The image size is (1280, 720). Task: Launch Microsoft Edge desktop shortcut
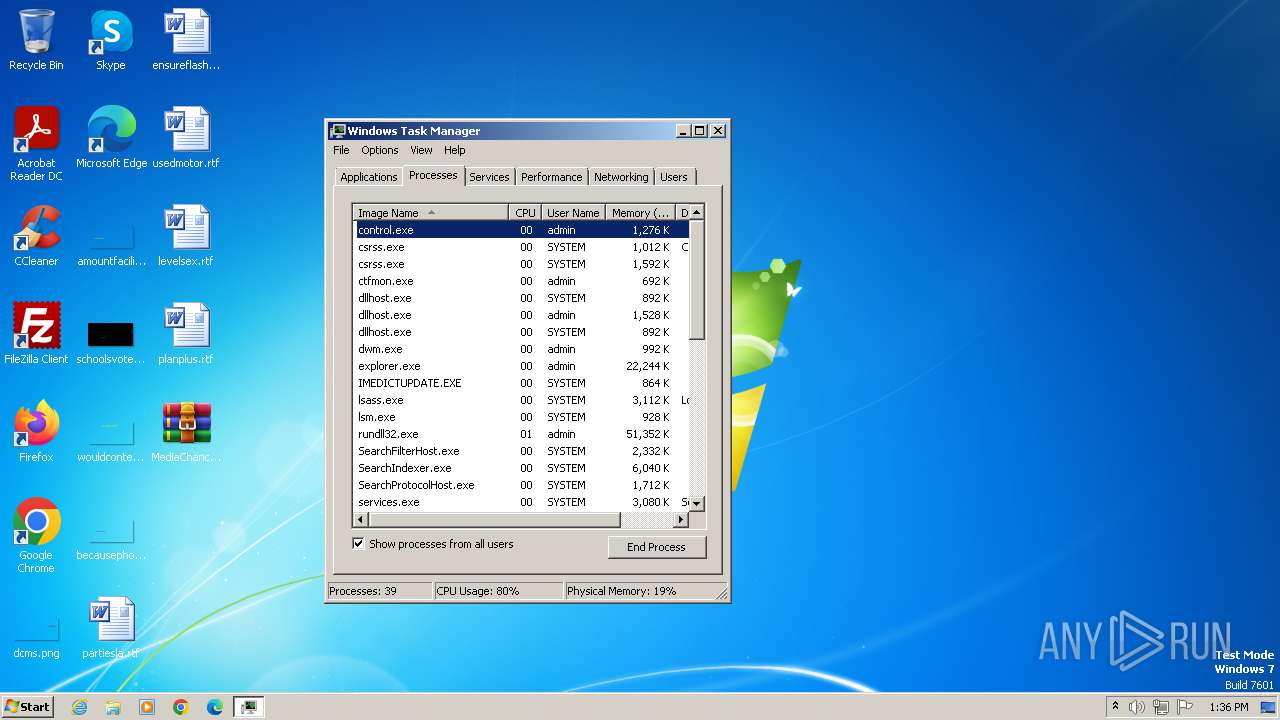(111, 138)
